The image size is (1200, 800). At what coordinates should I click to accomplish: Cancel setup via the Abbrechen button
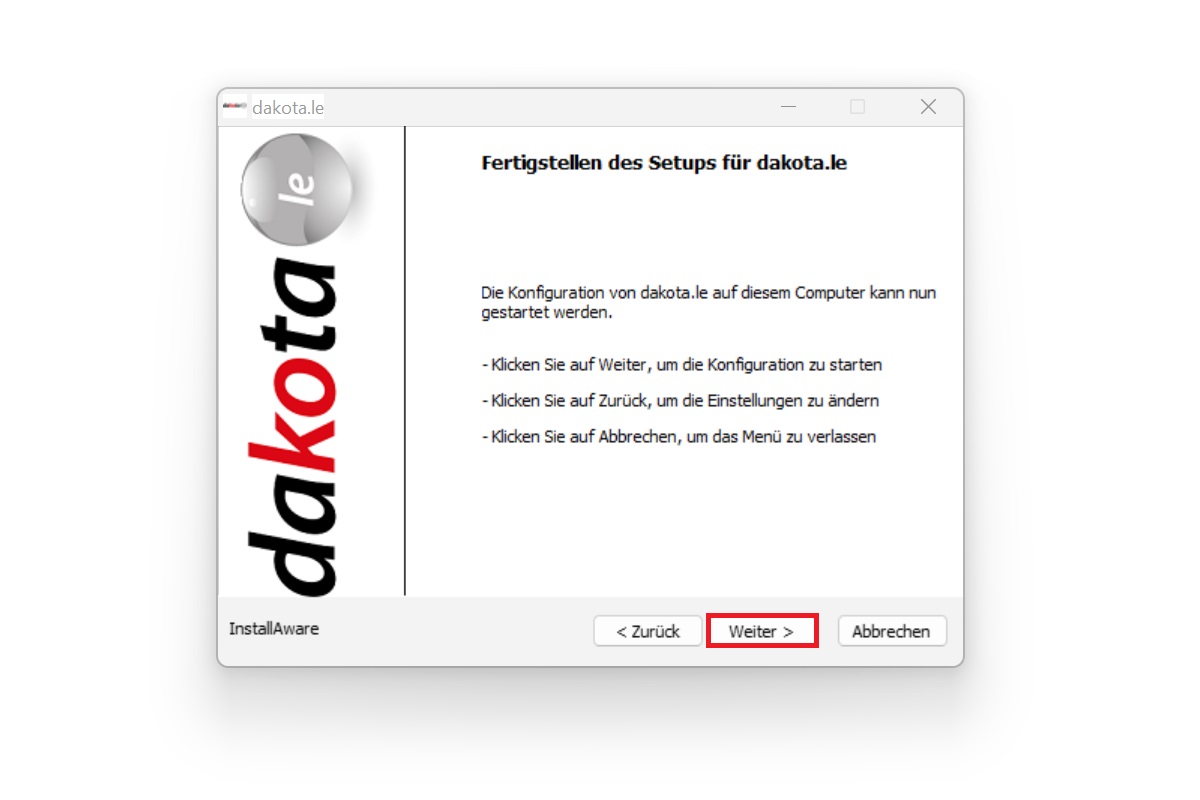tap(891, 631)
